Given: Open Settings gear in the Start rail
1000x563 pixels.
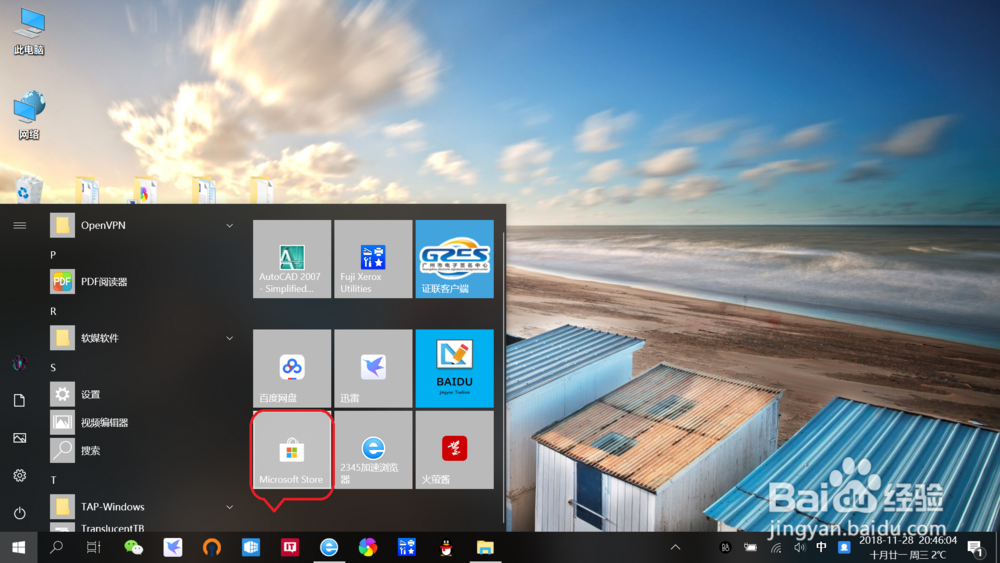Looking at the screenshot, I should click(20, 476).
